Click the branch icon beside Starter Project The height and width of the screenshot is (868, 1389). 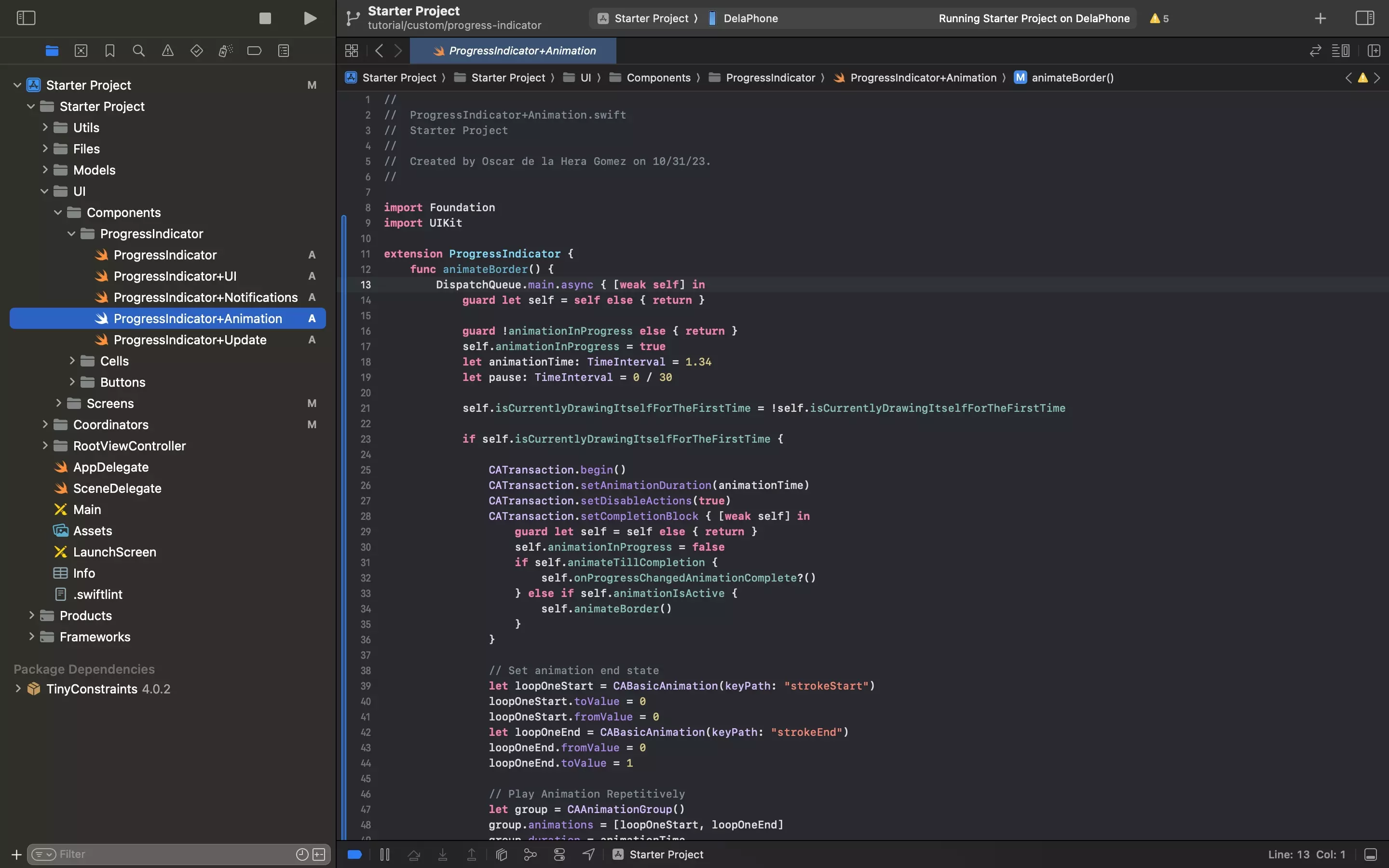pos(353,18)
